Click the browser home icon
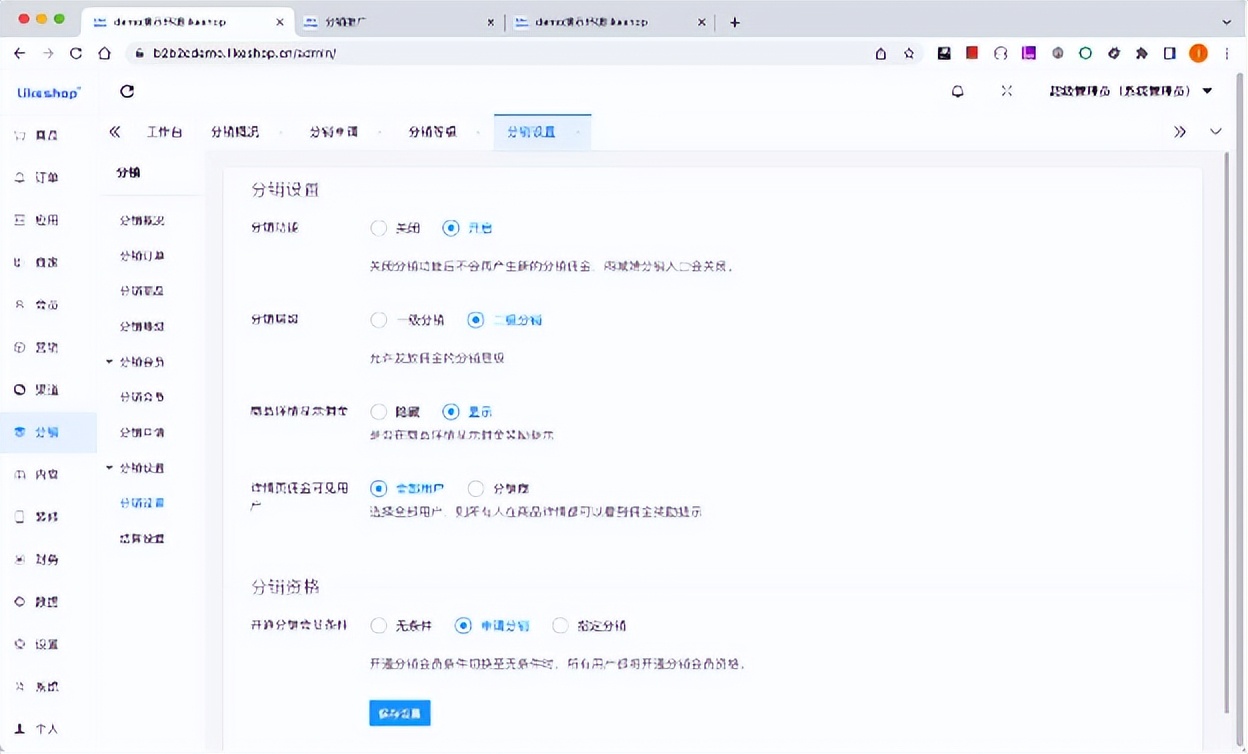The width and height of the screenshot is (1248, 754). pyautogui.click(x=104, y=53)
